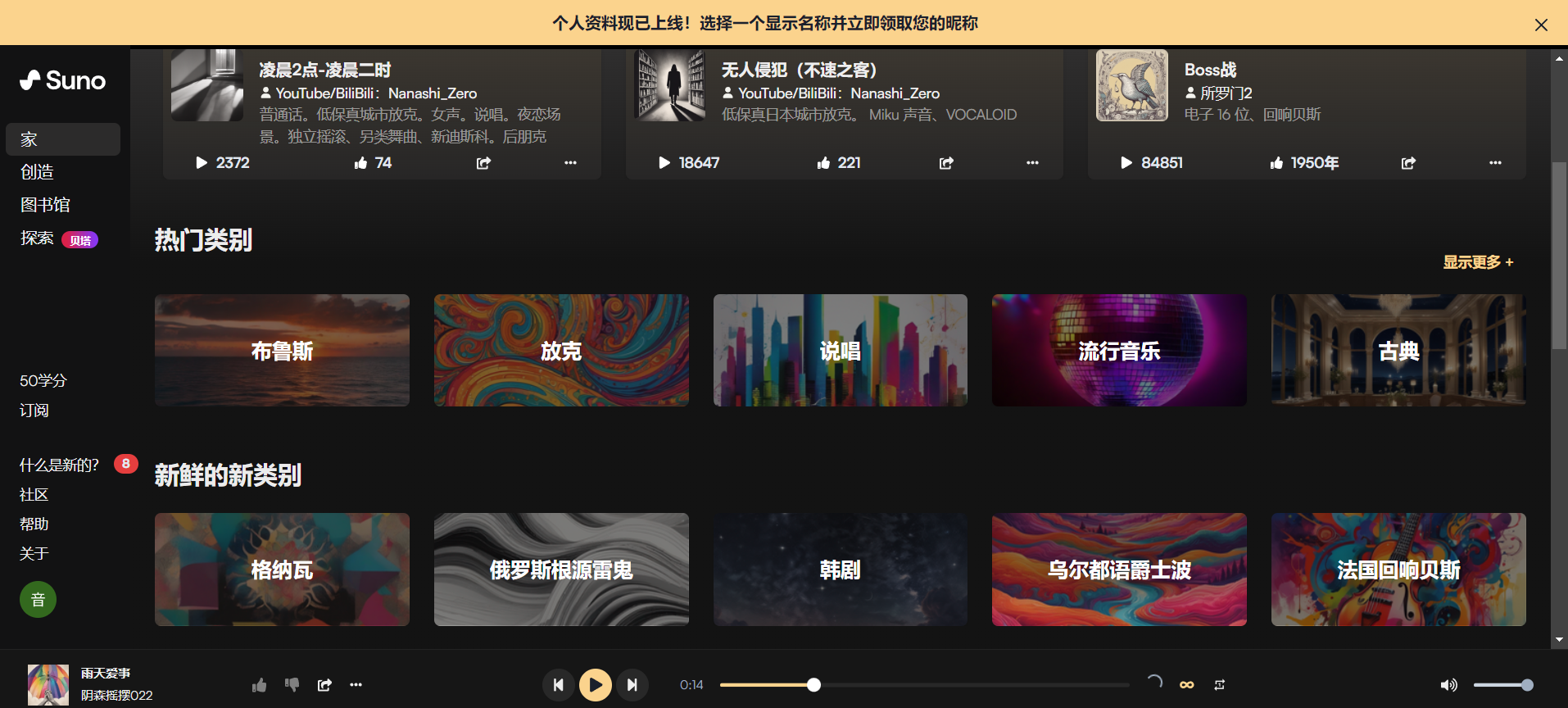Share the 凌晨2点 song card
This screenshot has width=1568, height=708.
point(483,163)
